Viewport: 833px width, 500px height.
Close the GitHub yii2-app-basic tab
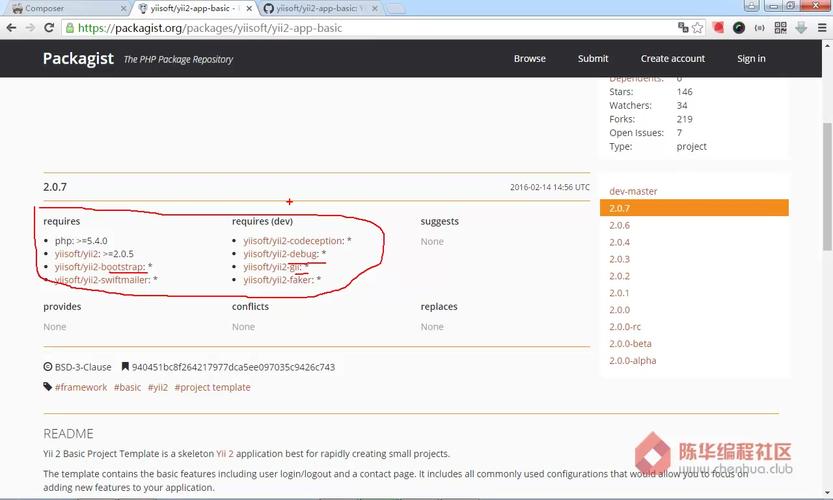pos(375,9)
